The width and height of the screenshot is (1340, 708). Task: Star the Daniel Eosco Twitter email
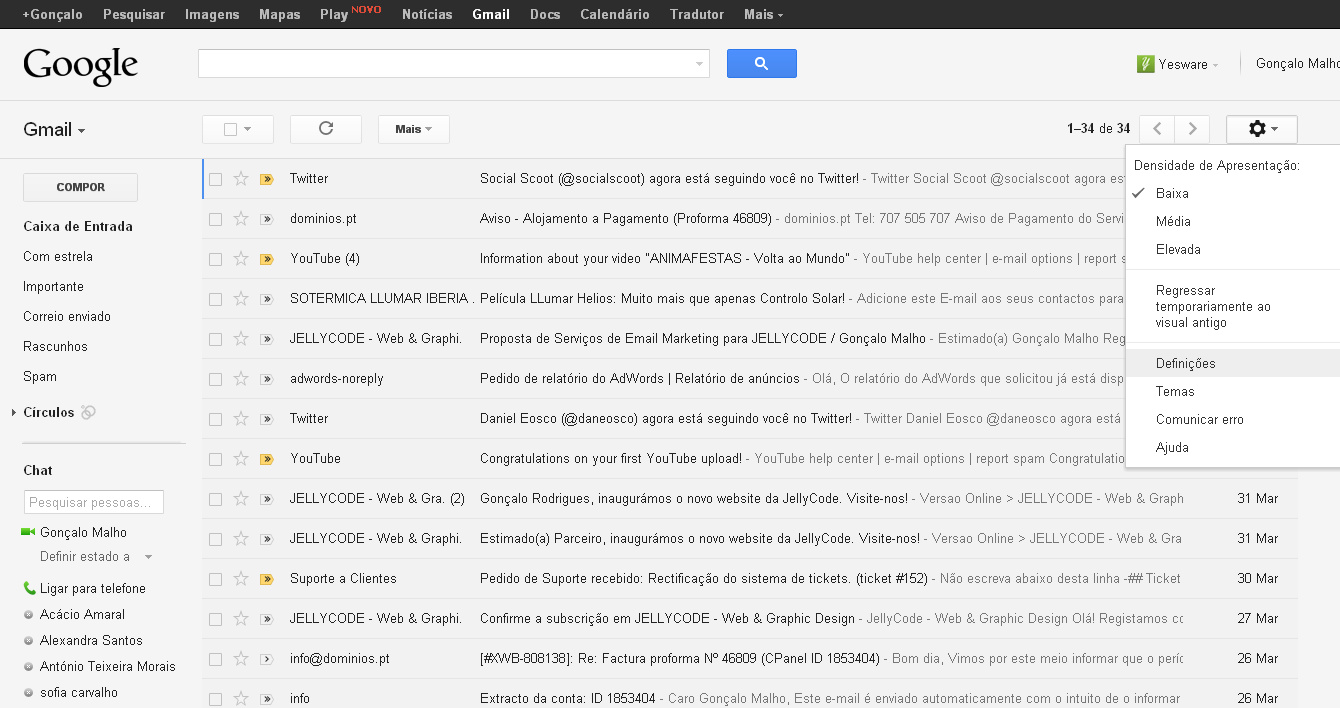point(240,419)
